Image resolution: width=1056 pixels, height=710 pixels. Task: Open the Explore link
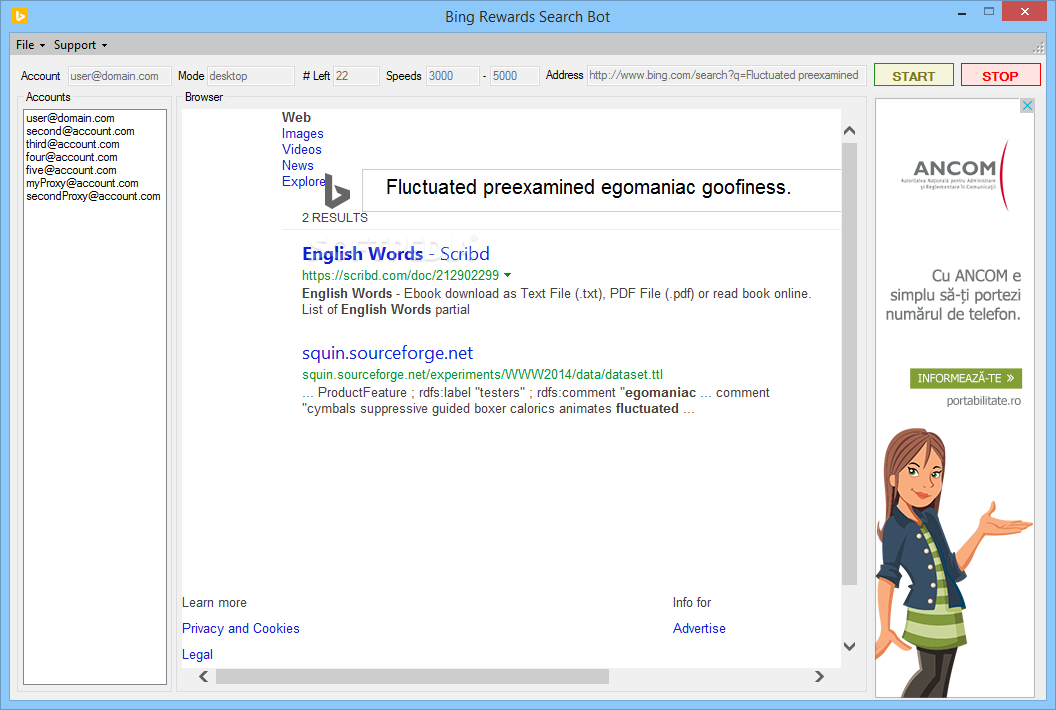pos(304,181)
